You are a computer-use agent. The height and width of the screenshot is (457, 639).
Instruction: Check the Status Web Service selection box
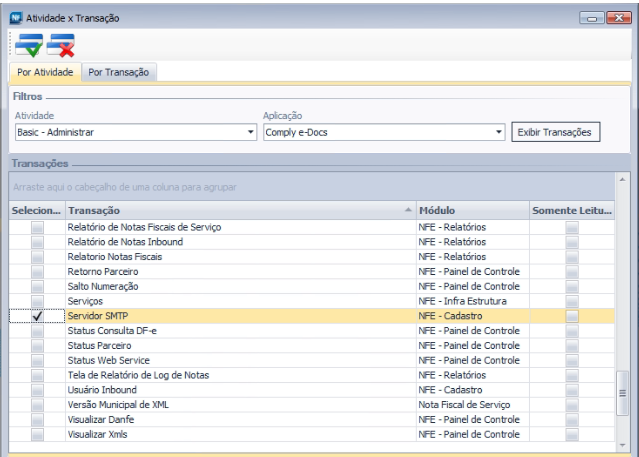37,360
